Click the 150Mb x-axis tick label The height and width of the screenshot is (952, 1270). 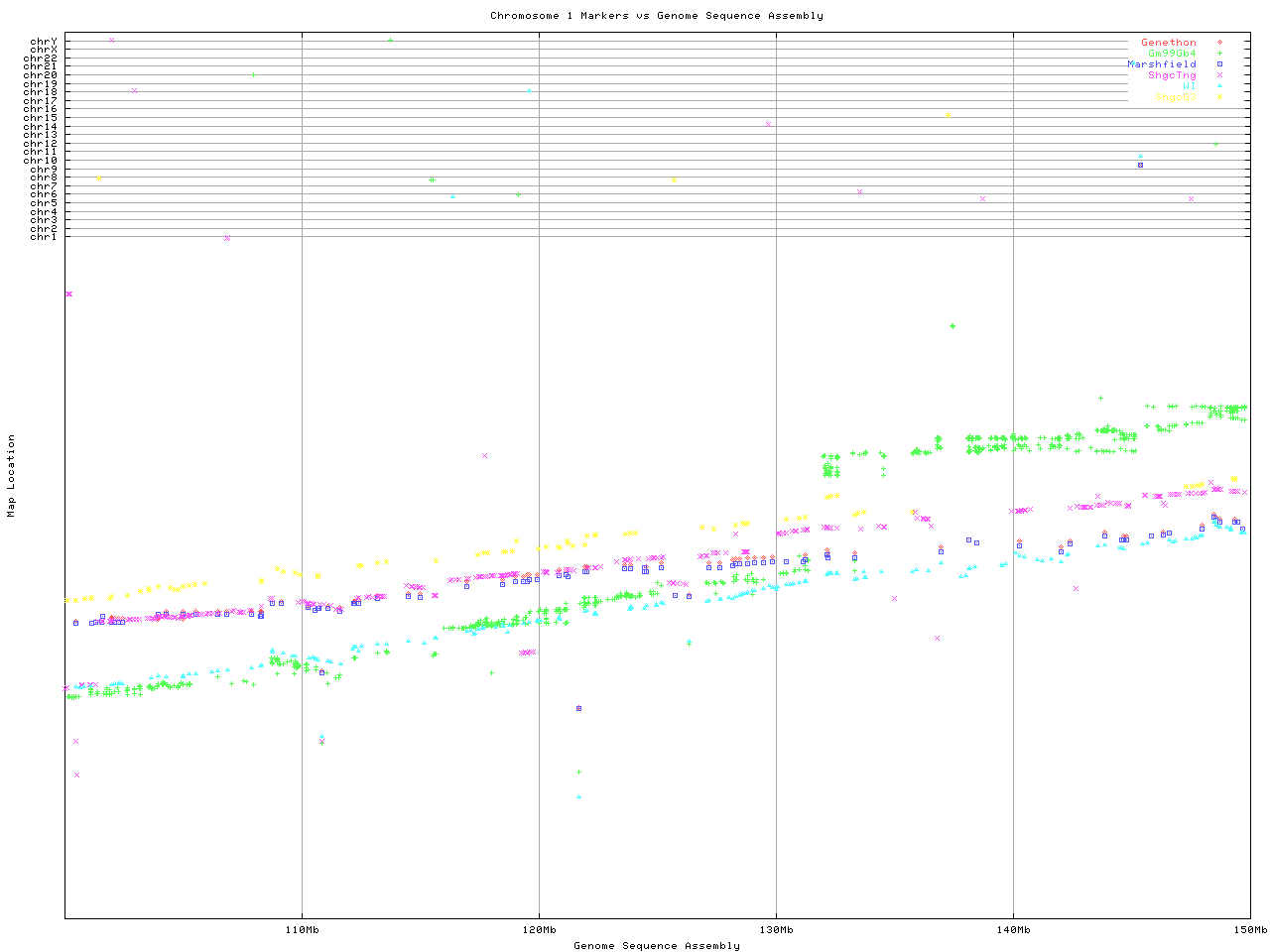pyautogui.click(x=1250, y=930)
